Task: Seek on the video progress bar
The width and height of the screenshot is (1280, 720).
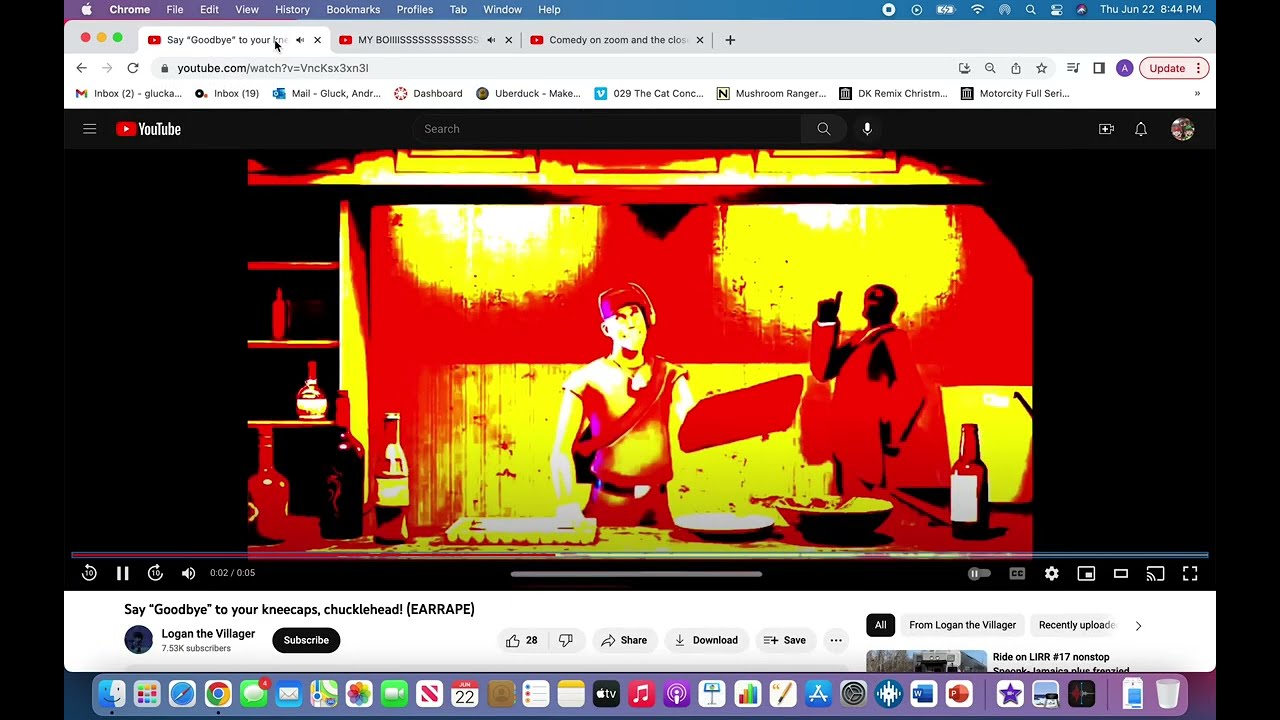Action: (x=640, y=554)
